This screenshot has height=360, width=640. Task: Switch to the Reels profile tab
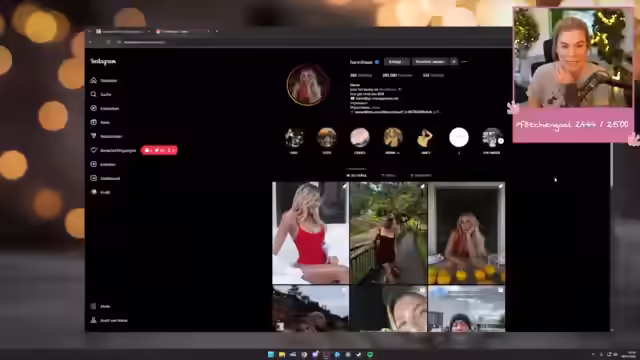point(389,176)
